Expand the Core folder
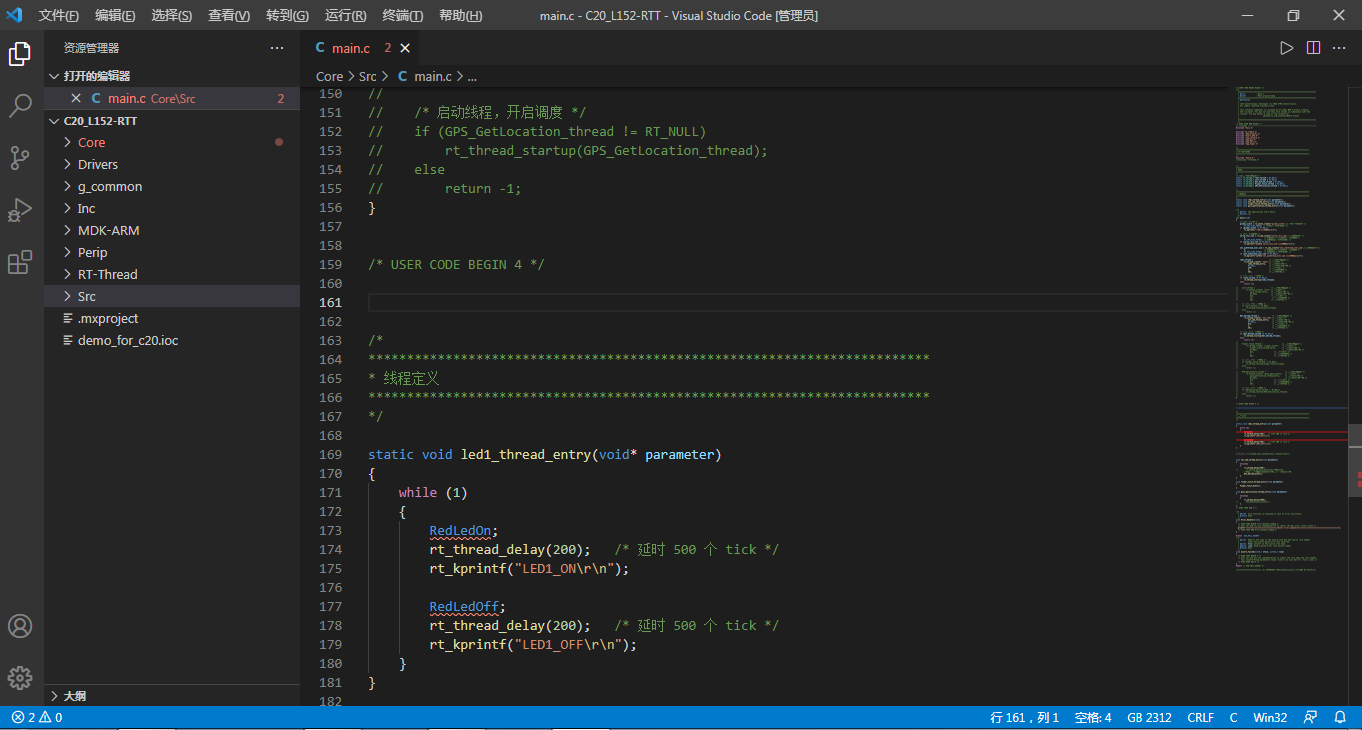Screen dimensions: 1362x730 tap(172, 142)
